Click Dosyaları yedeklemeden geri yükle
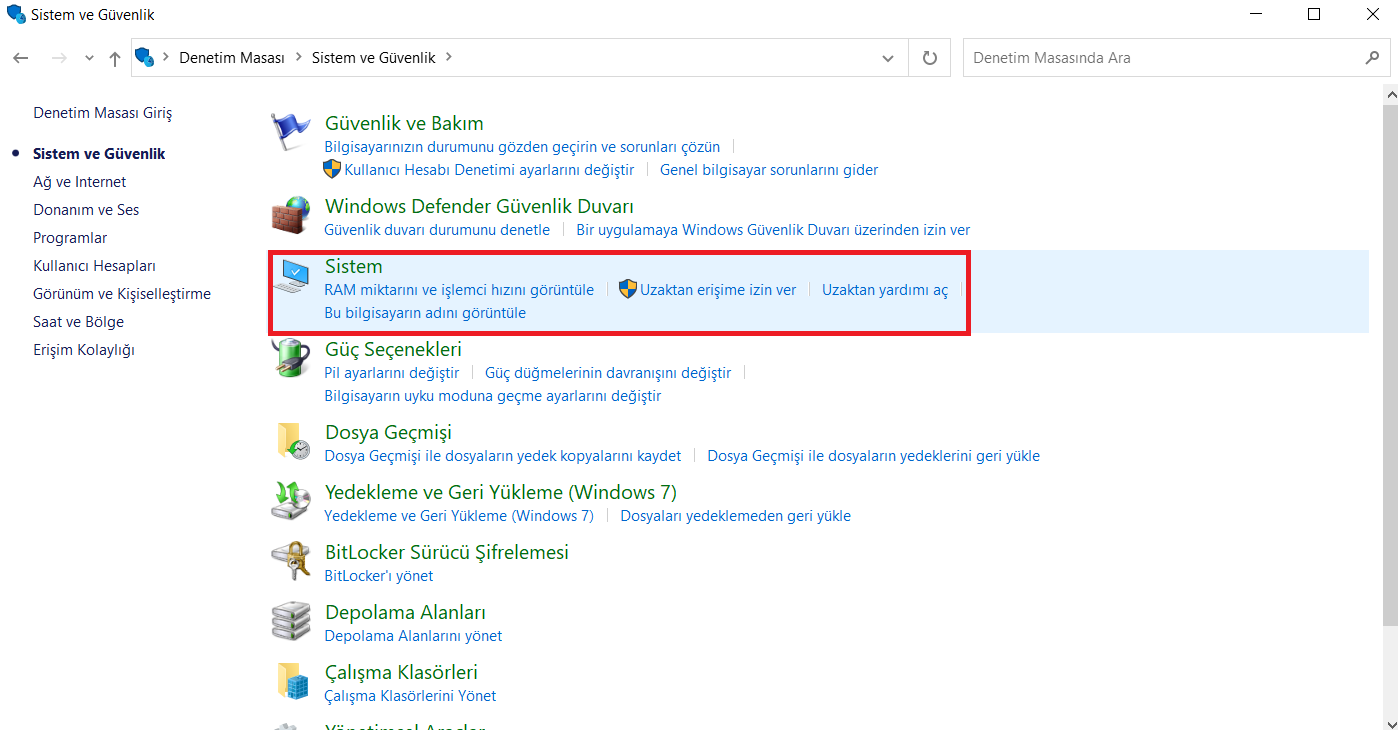 [x=736, y=516]
